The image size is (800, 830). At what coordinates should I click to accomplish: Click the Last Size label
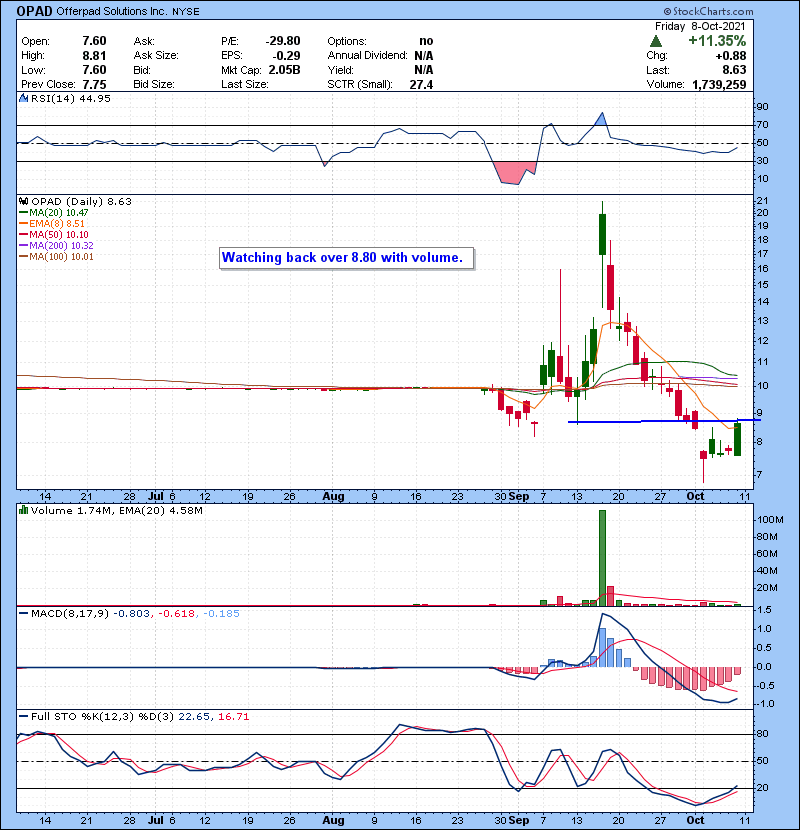(x=245, y=84)
